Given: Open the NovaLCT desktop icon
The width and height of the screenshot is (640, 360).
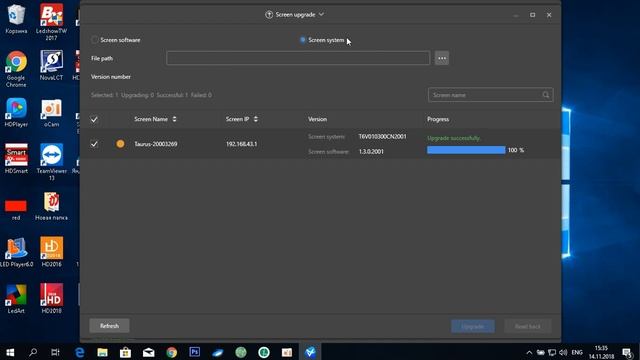Looking at the screenshot, I should pos(51,65).
